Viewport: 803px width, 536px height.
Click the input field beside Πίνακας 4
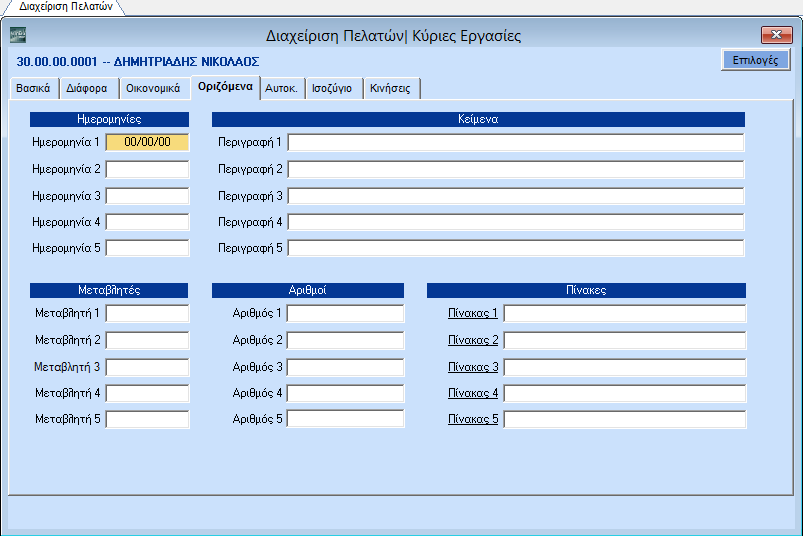click(625, 393)
